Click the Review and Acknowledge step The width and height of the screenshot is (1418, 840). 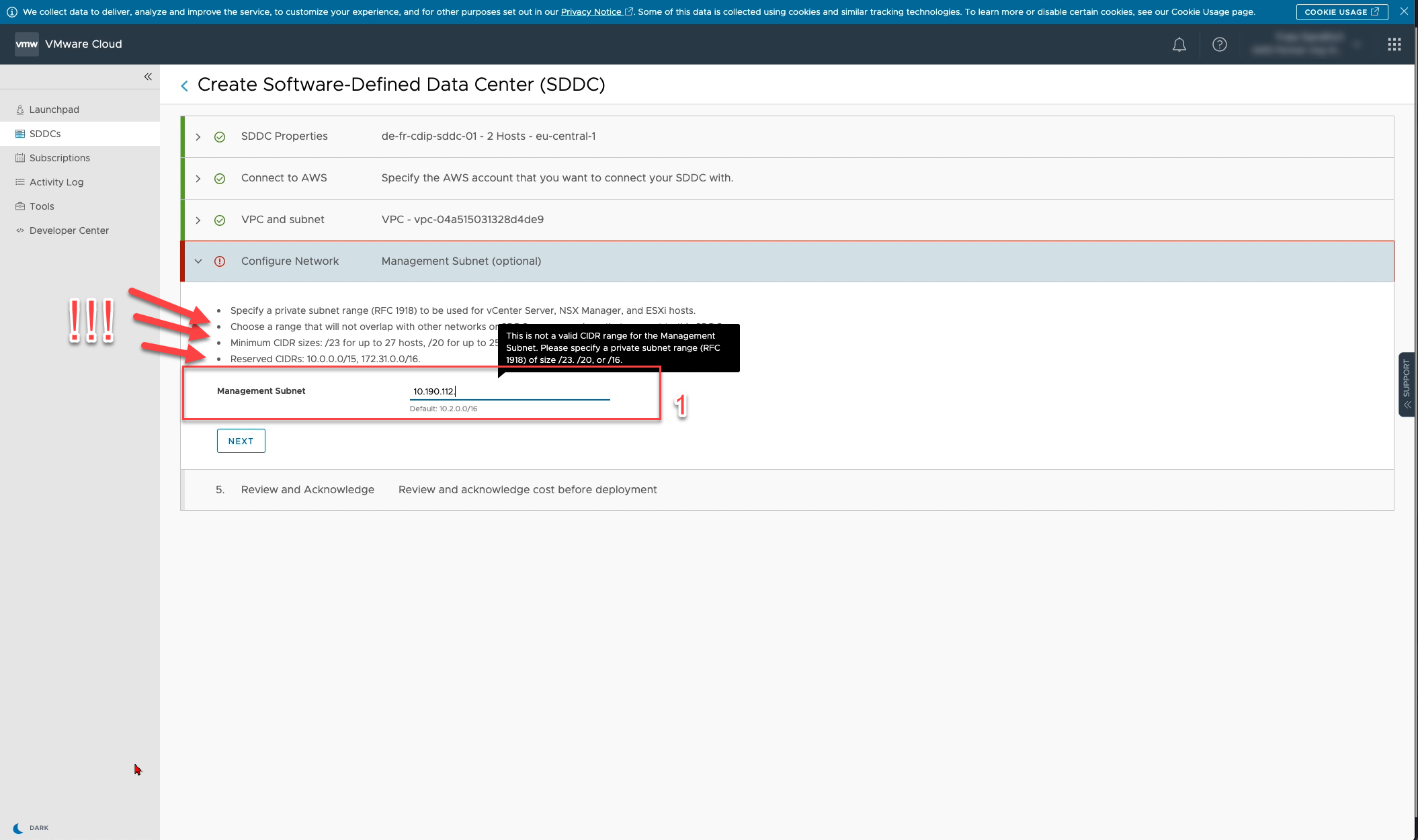pyautogui.click(x=788, y=490)
